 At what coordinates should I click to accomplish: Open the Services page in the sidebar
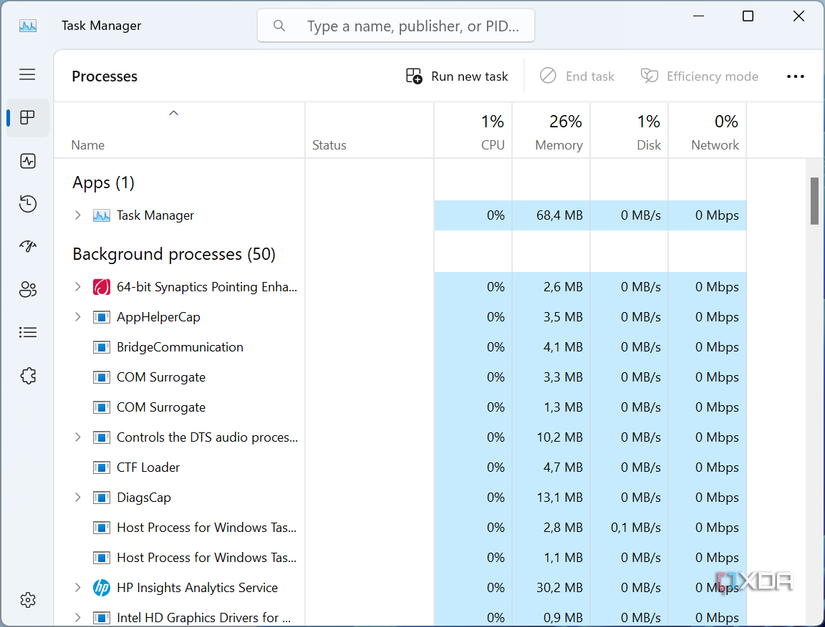27,375
